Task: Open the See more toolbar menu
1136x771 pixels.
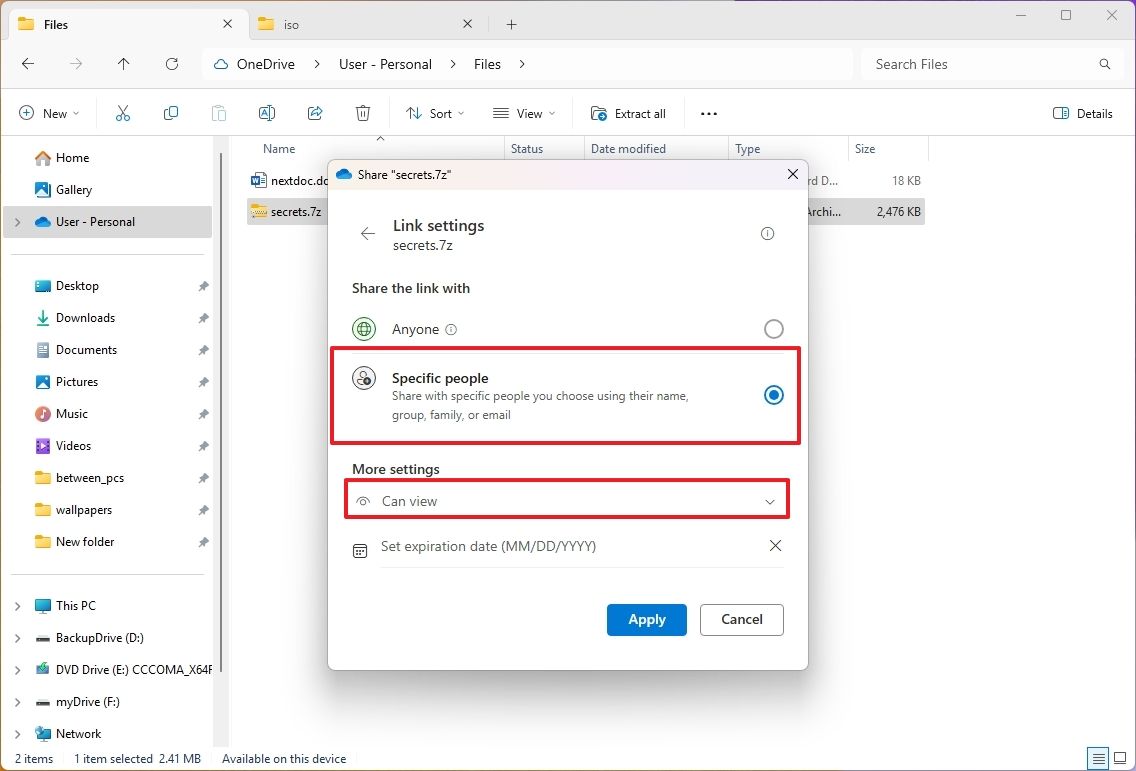Action: point(708,113)
